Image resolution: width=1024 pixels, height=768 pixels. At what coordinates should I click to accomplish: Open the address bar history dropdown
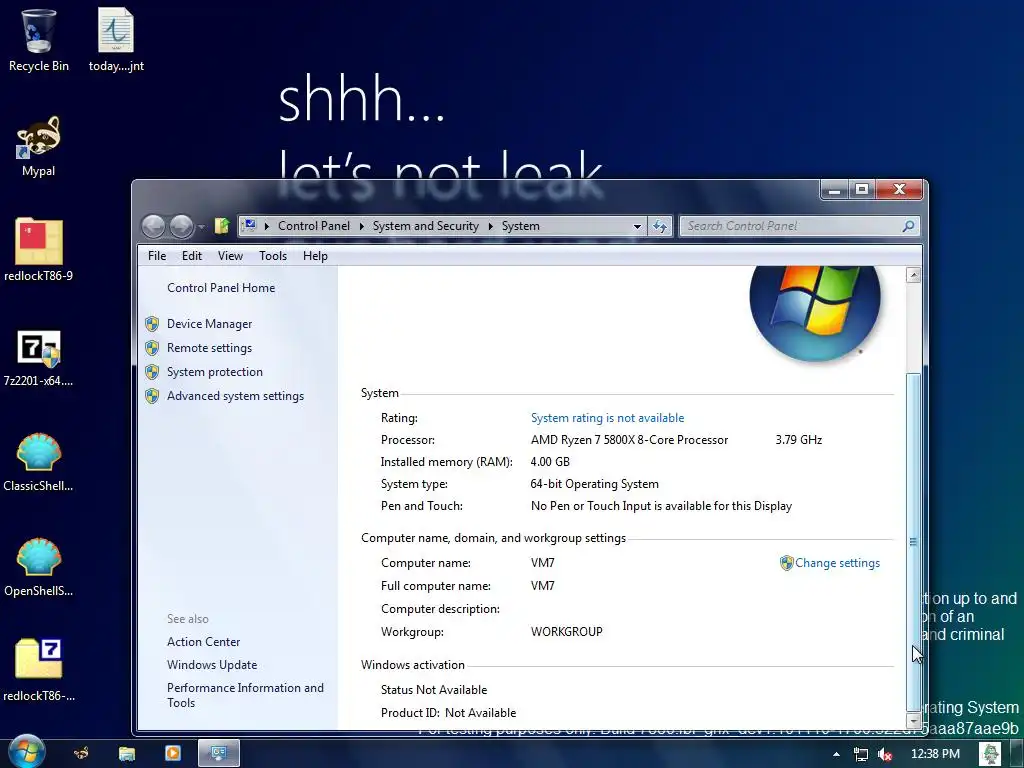pyautogui.click(x=637, y=226)
